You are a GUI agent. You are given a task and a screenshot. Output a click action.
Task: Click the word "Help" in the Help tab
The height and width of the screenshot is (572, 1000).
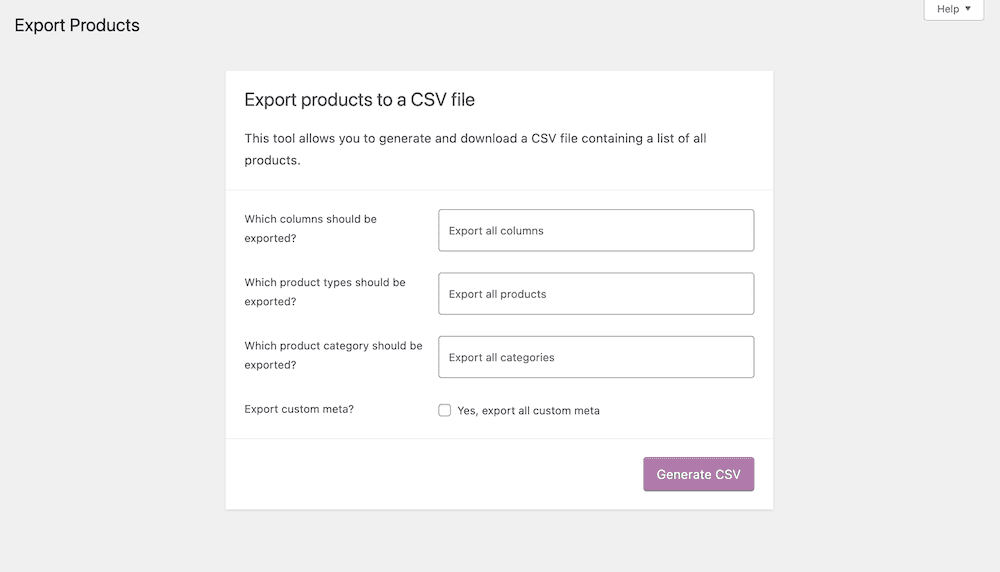click(948, 9)
